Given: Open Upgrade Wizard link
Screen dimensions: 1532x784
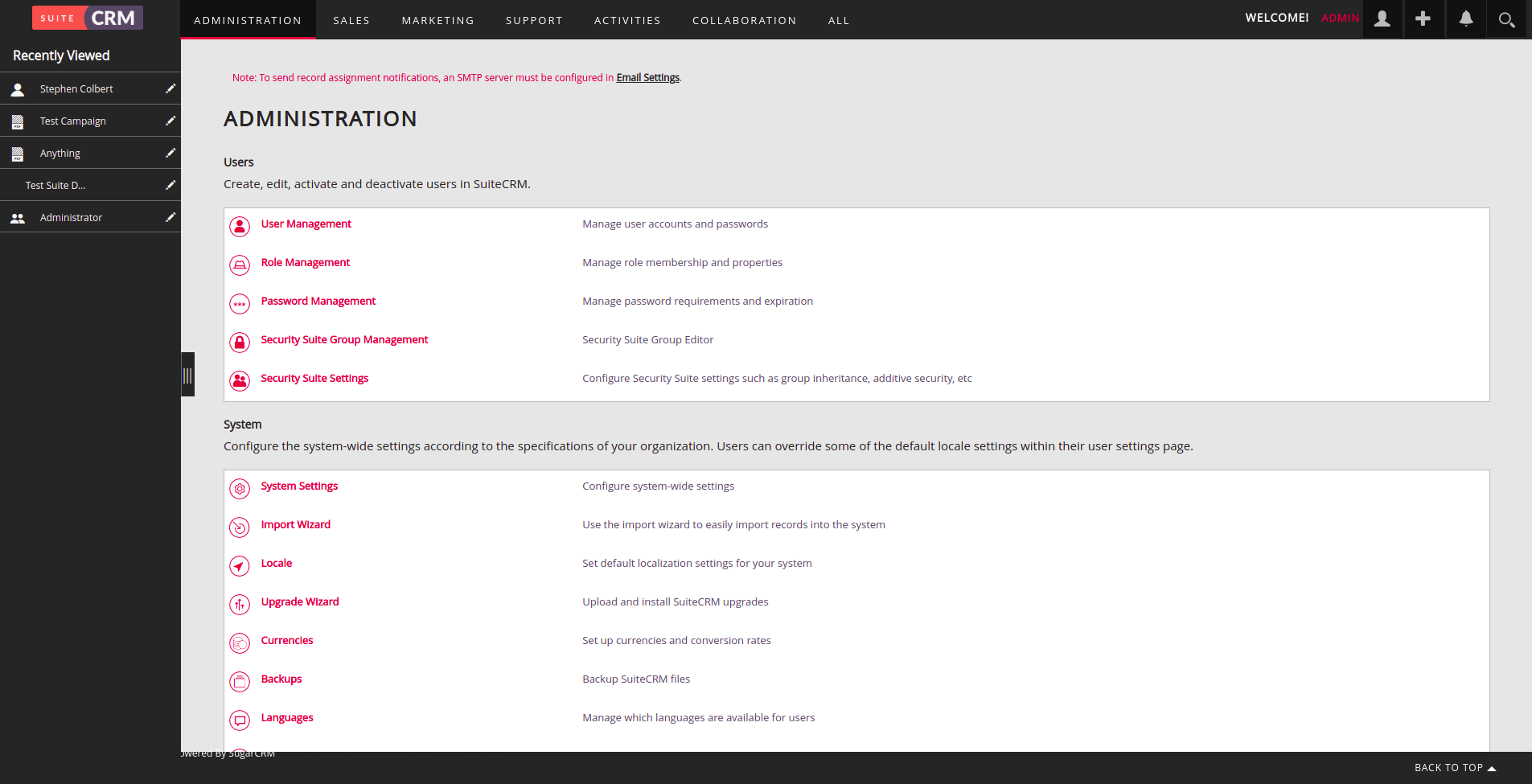Looking at the screenshot, I should coord(300,602).
